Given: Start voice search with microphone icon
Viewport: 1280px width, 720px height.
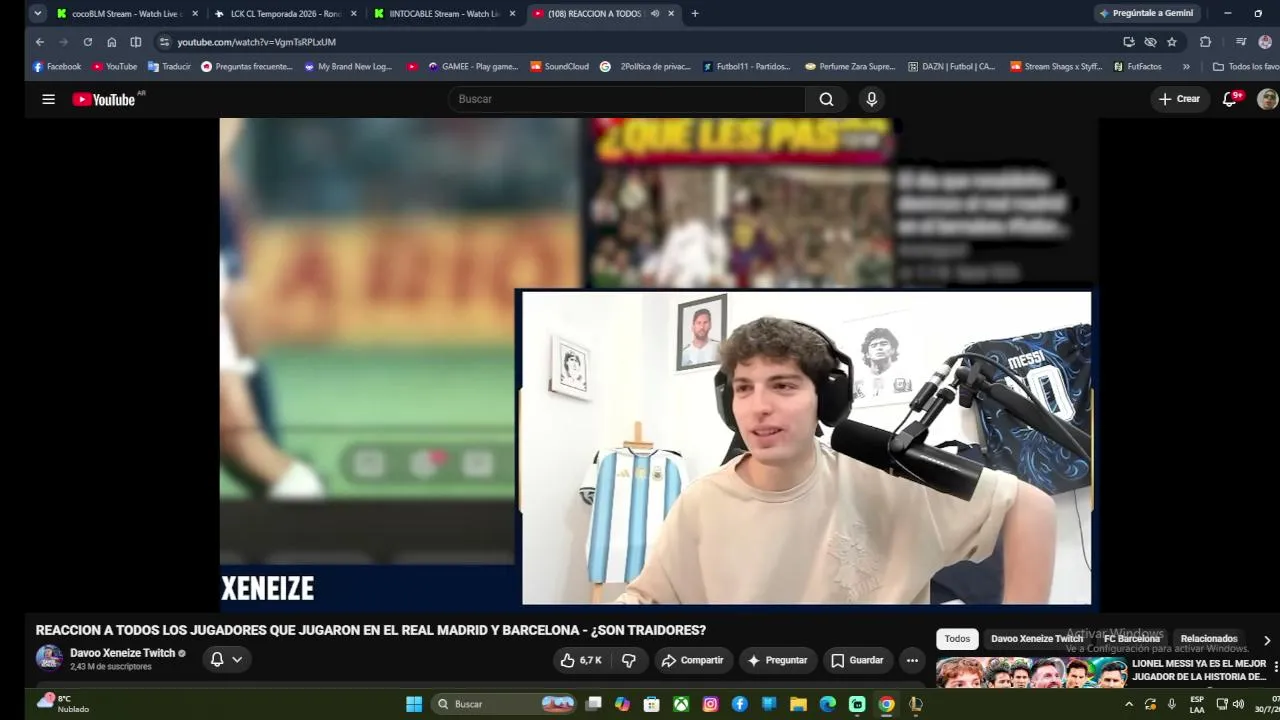Looking at the screenshot, I should point(872,99).
